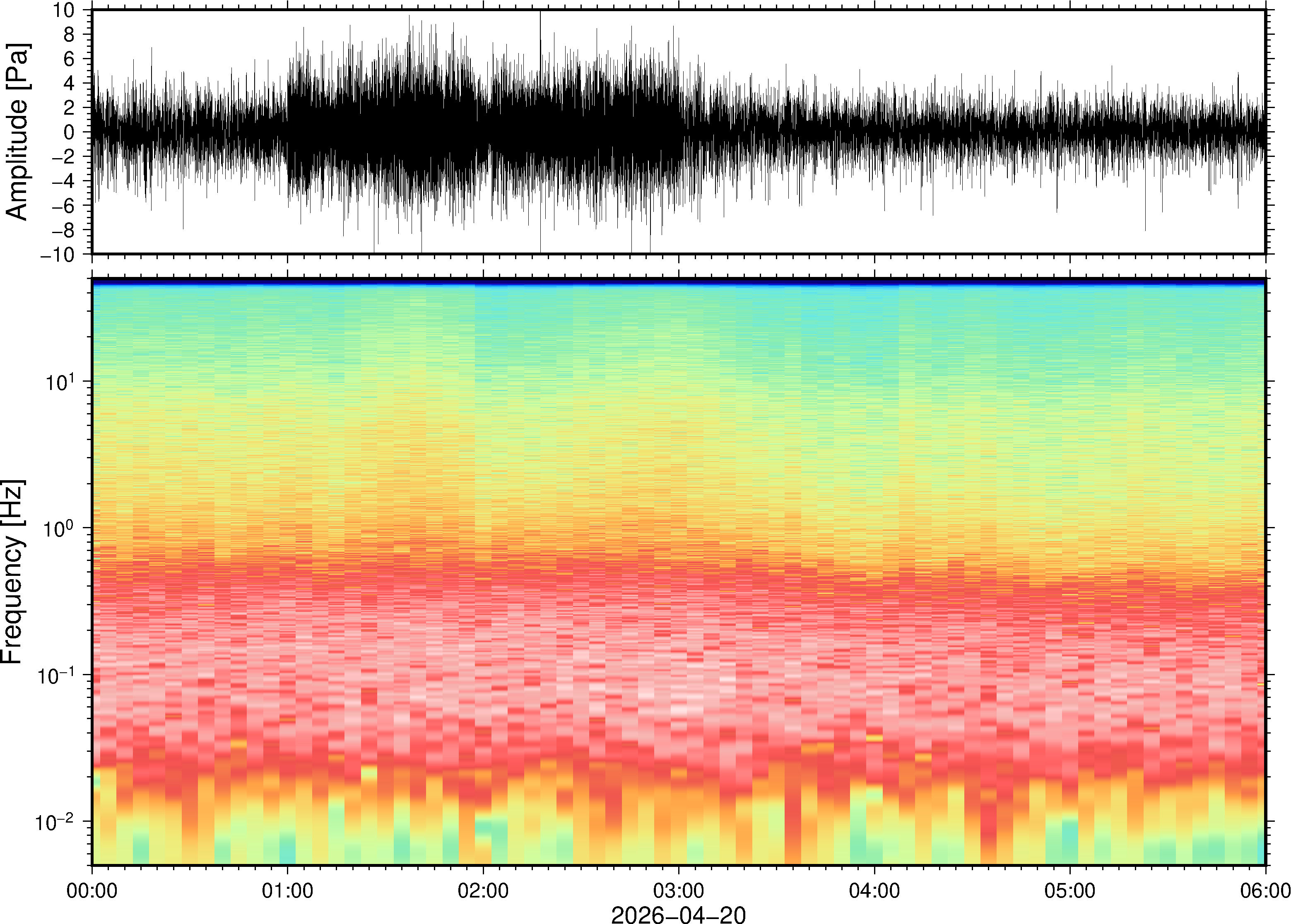Click the 04:00 time axis label
This screenshot has width=1291, height=924.
[874, 890]
